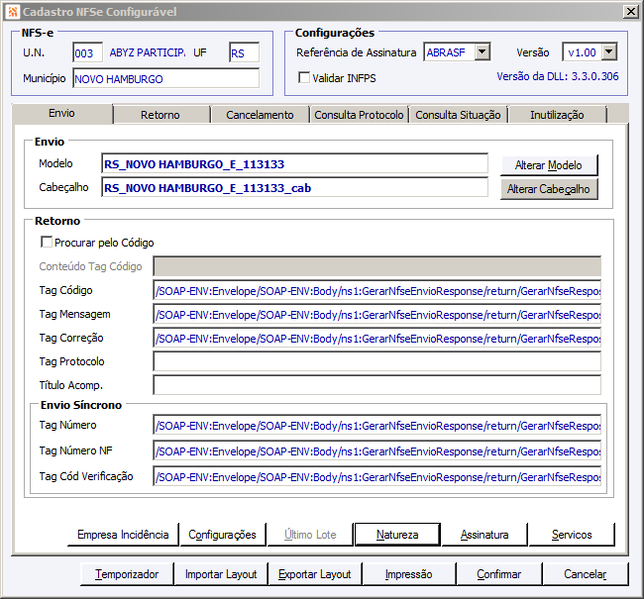
Task: Open the Assinatura button
Action: pos(484,534)
